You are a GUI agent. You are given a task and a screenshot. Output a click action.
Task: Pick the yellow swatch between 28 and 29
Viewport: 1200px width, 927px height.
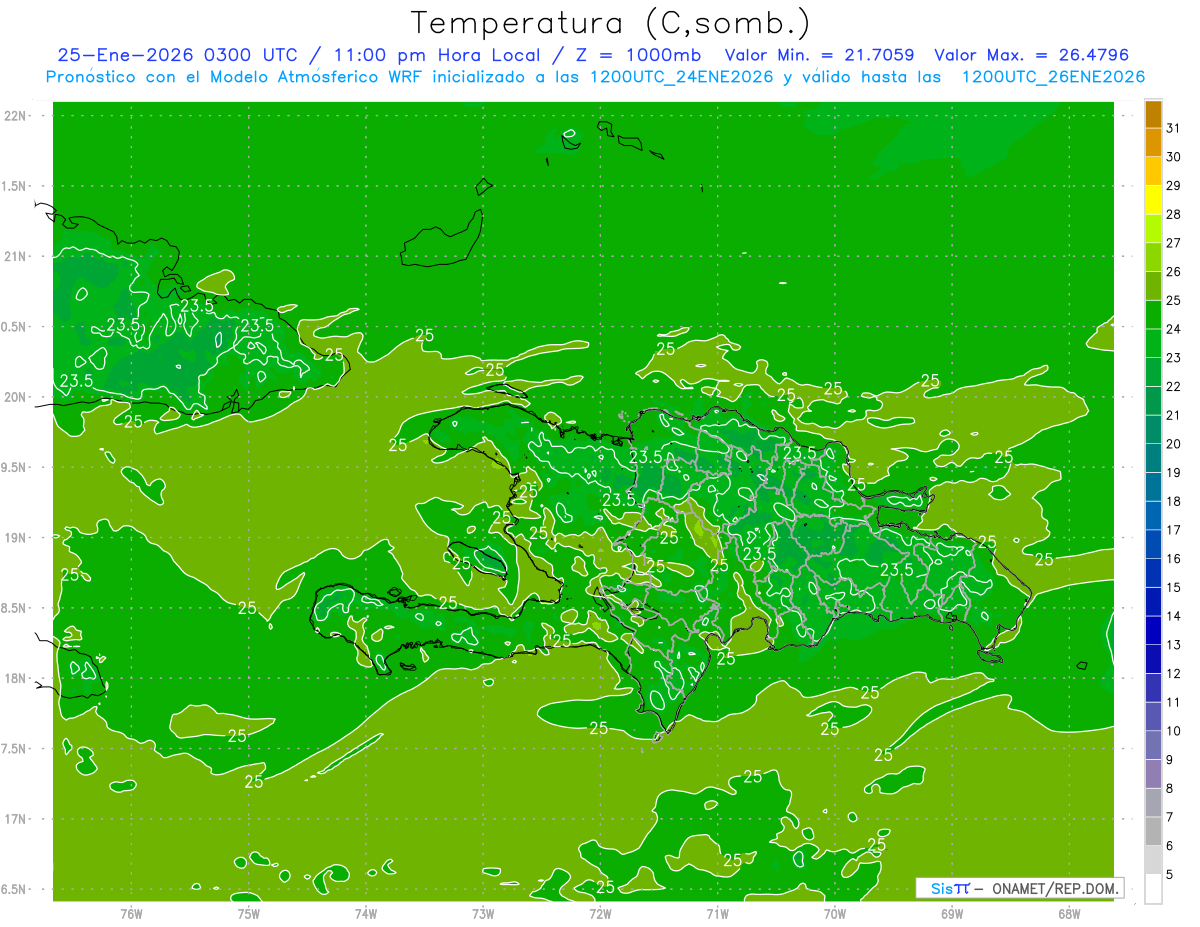(x=1153, y=200)
